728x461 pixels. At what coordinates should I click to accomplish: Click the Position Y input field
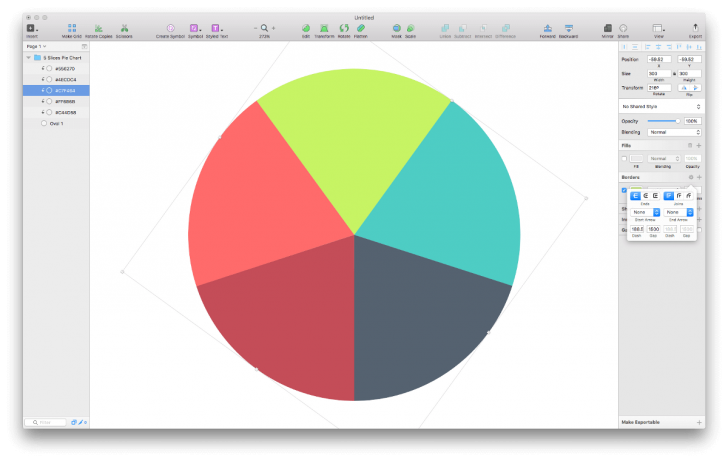(689, 59)
